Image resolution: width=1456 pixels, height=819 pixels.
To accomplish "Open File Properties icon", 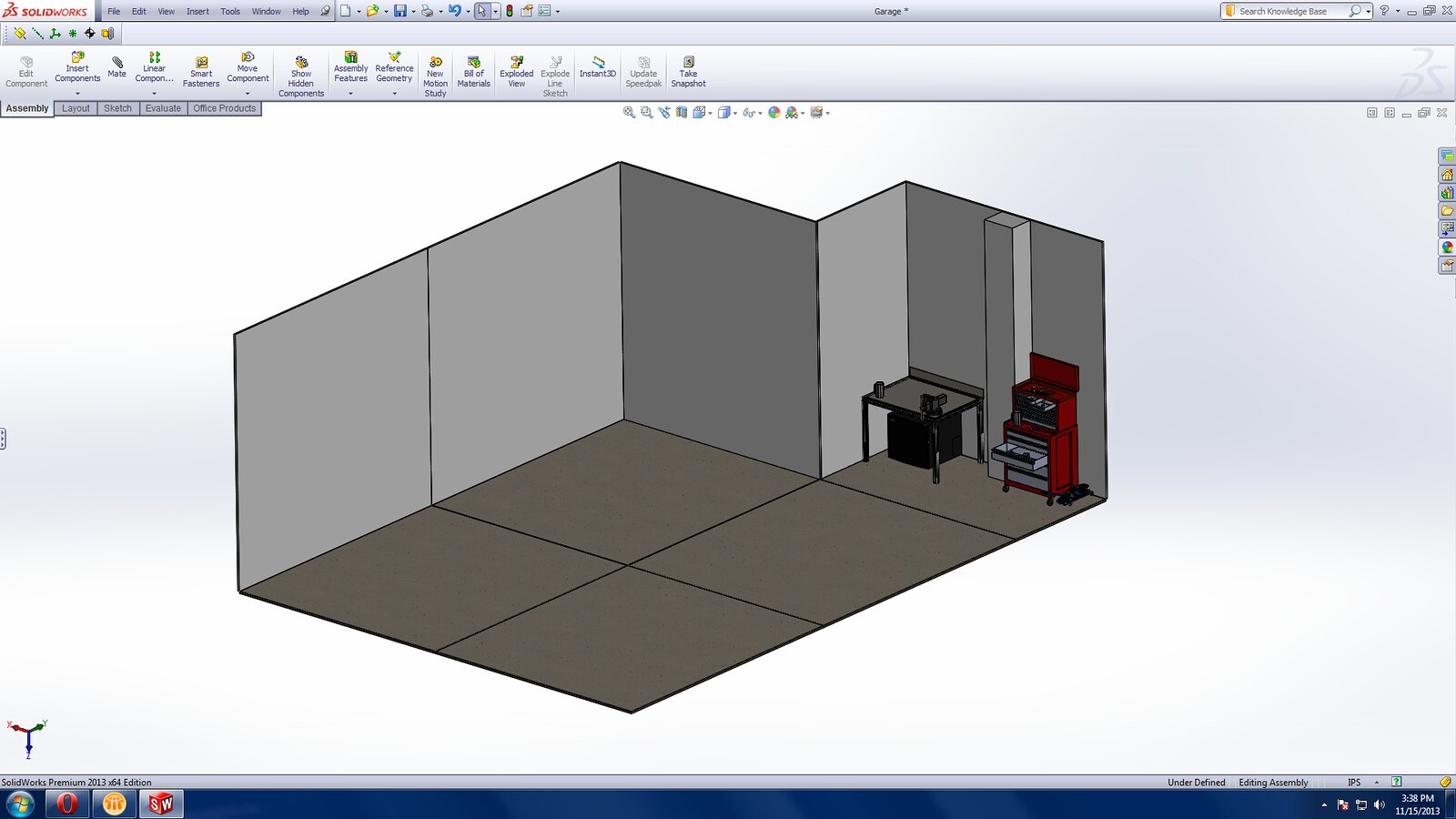I will pos(526,11).
